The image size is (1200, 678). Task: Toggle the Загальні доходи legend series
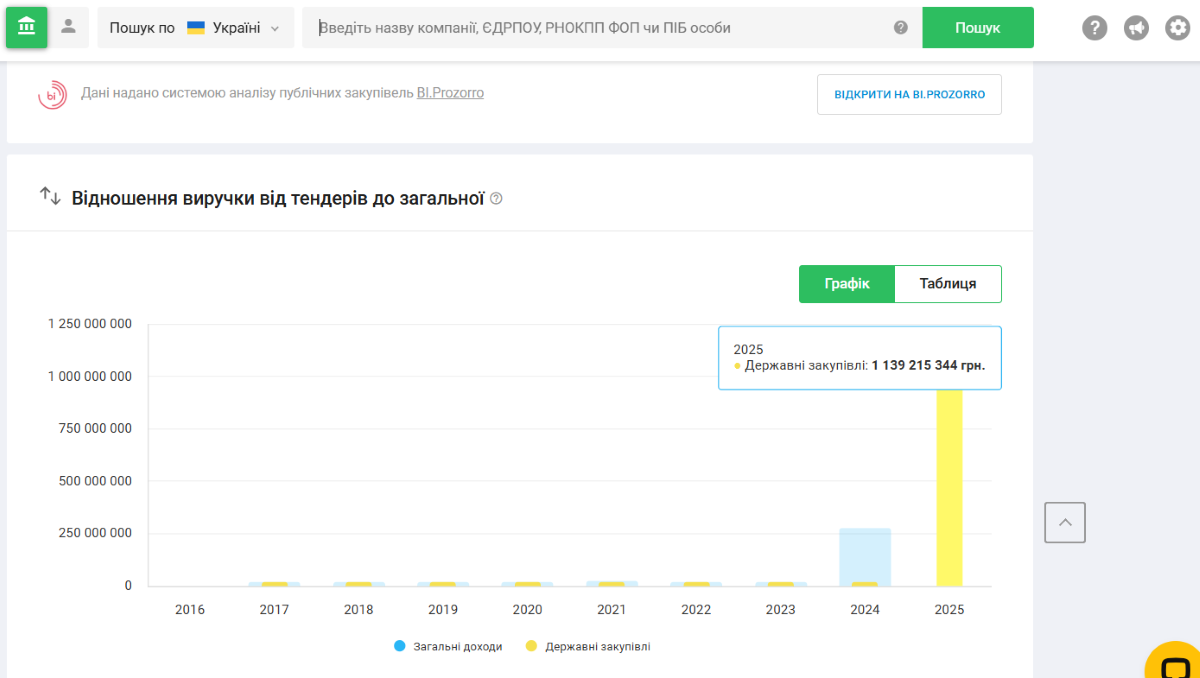click(x=448, y=647)
